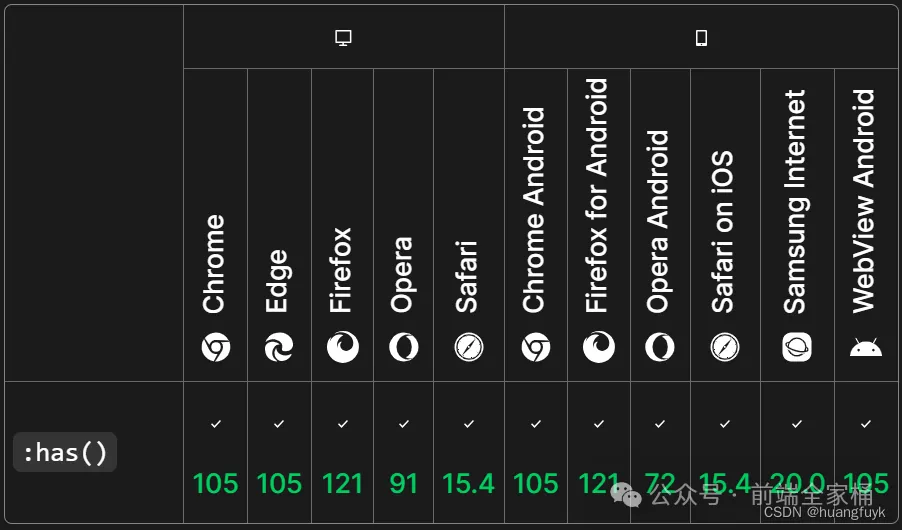The height and width of the screenshot is (530, 902).
Task: Click the Safari desktop compass icon
Action: coord(468,348)
